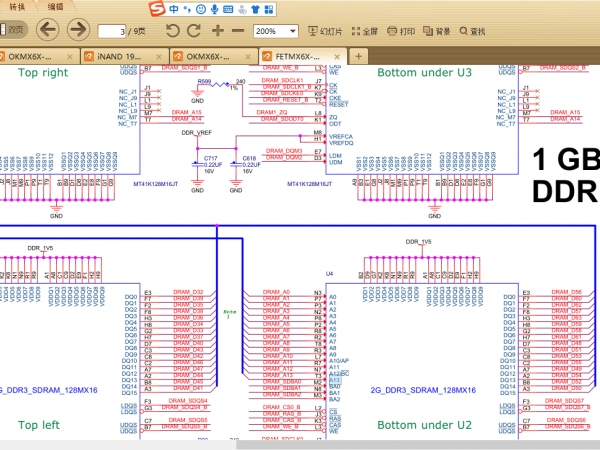Open the Sogou toolbox grid icon
This screenshot has height=450, width=600.
click(266, 9)
